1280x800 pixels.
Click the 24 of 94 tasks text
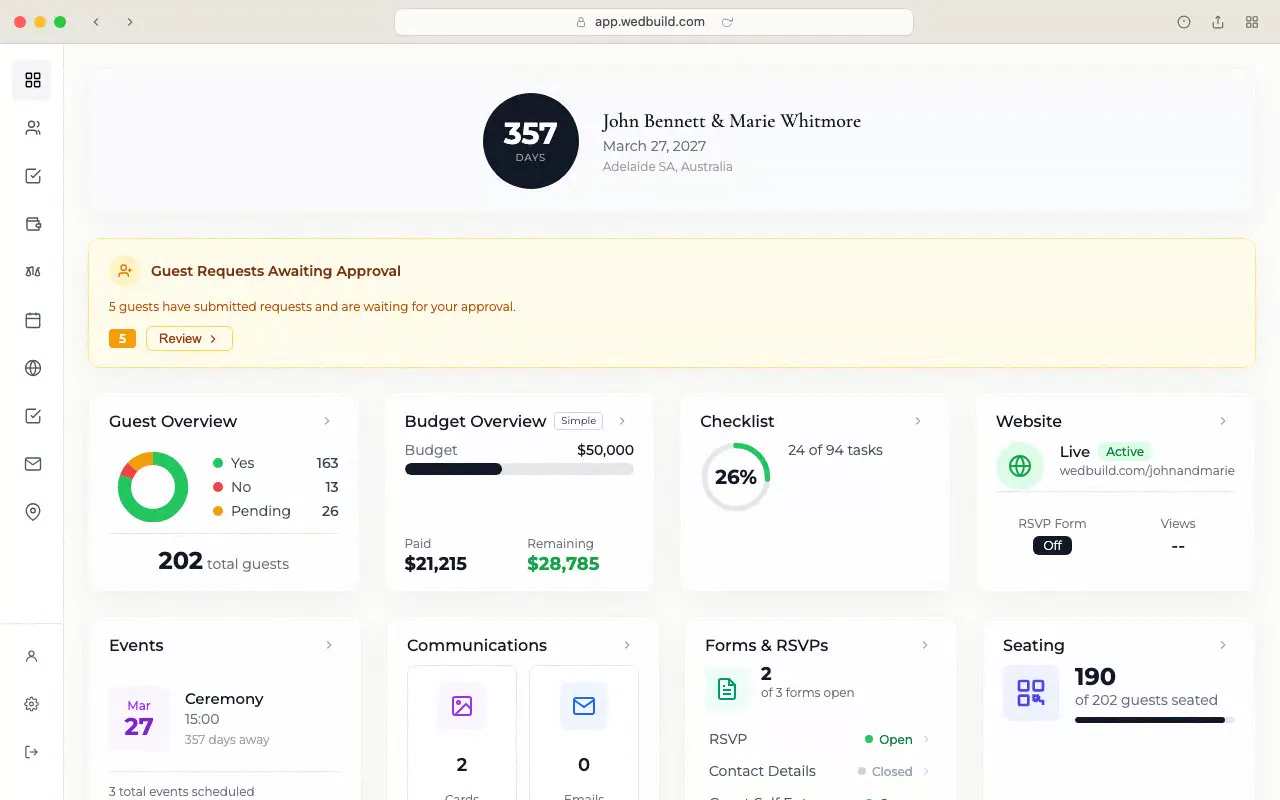pos(835,450)
